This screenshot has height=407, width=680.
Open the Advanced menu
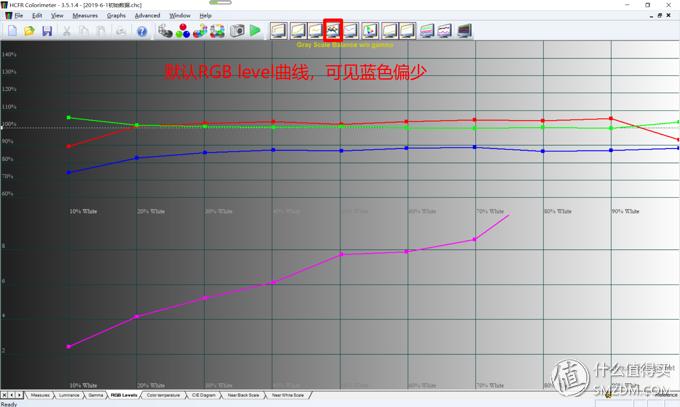147,16
